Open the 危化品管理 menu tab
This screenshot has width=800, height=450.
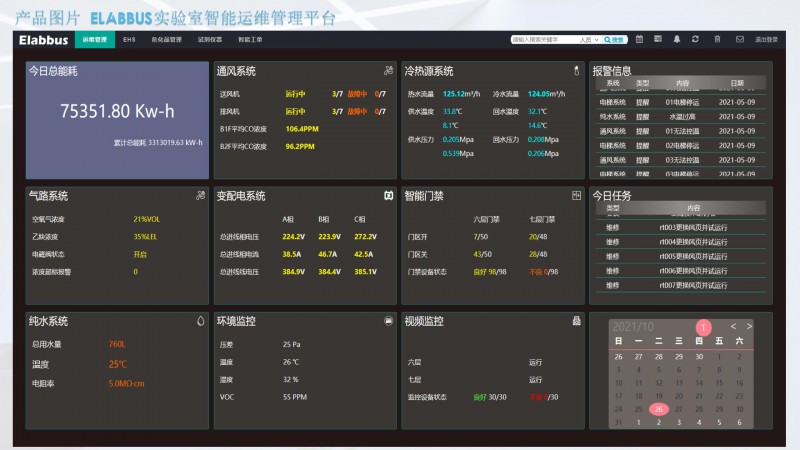pos(166,39)
